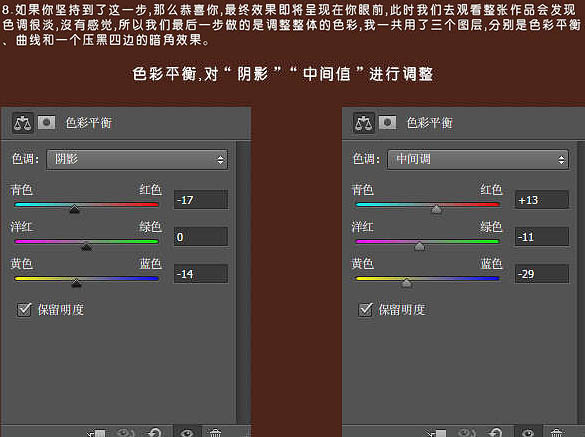Toggle layer visibility eye in right panel footer
This screenshot has width=585, height=437.
pyautogui.click(x=528, y=432)
